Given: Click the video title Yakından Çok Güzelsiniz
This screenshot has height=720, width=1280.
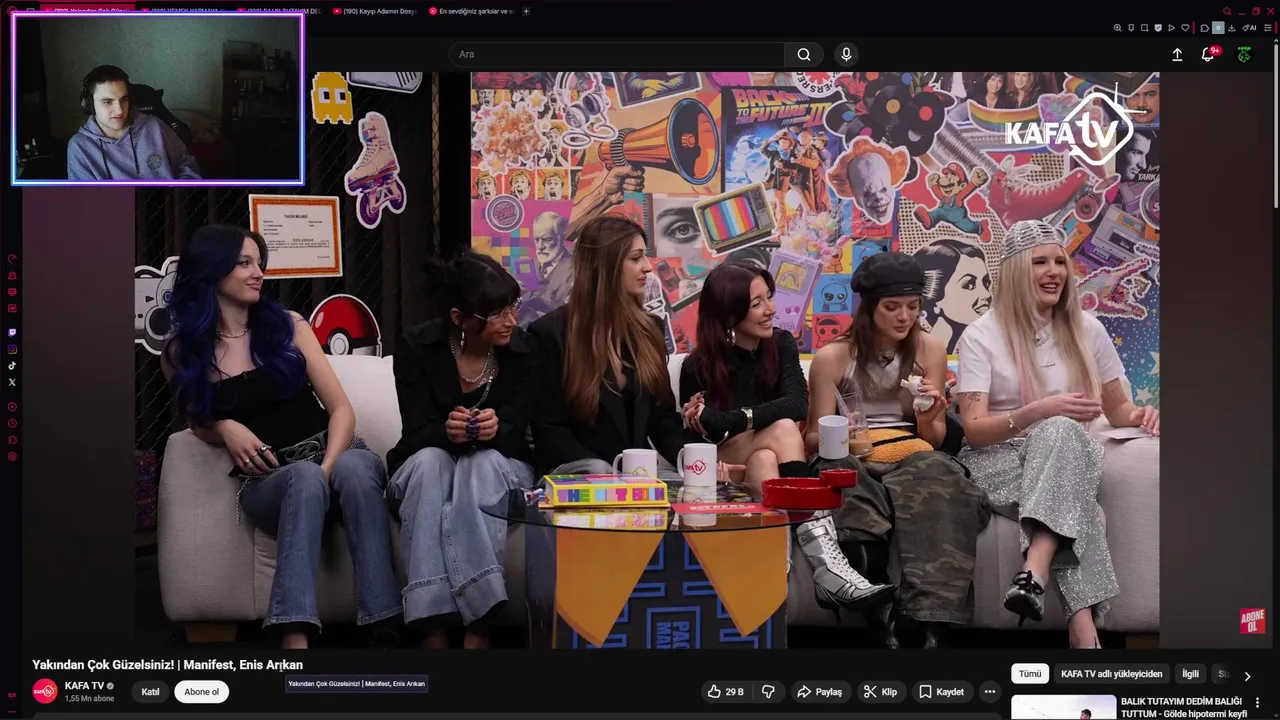Looking at the screenshot, I should coord(167,665).
